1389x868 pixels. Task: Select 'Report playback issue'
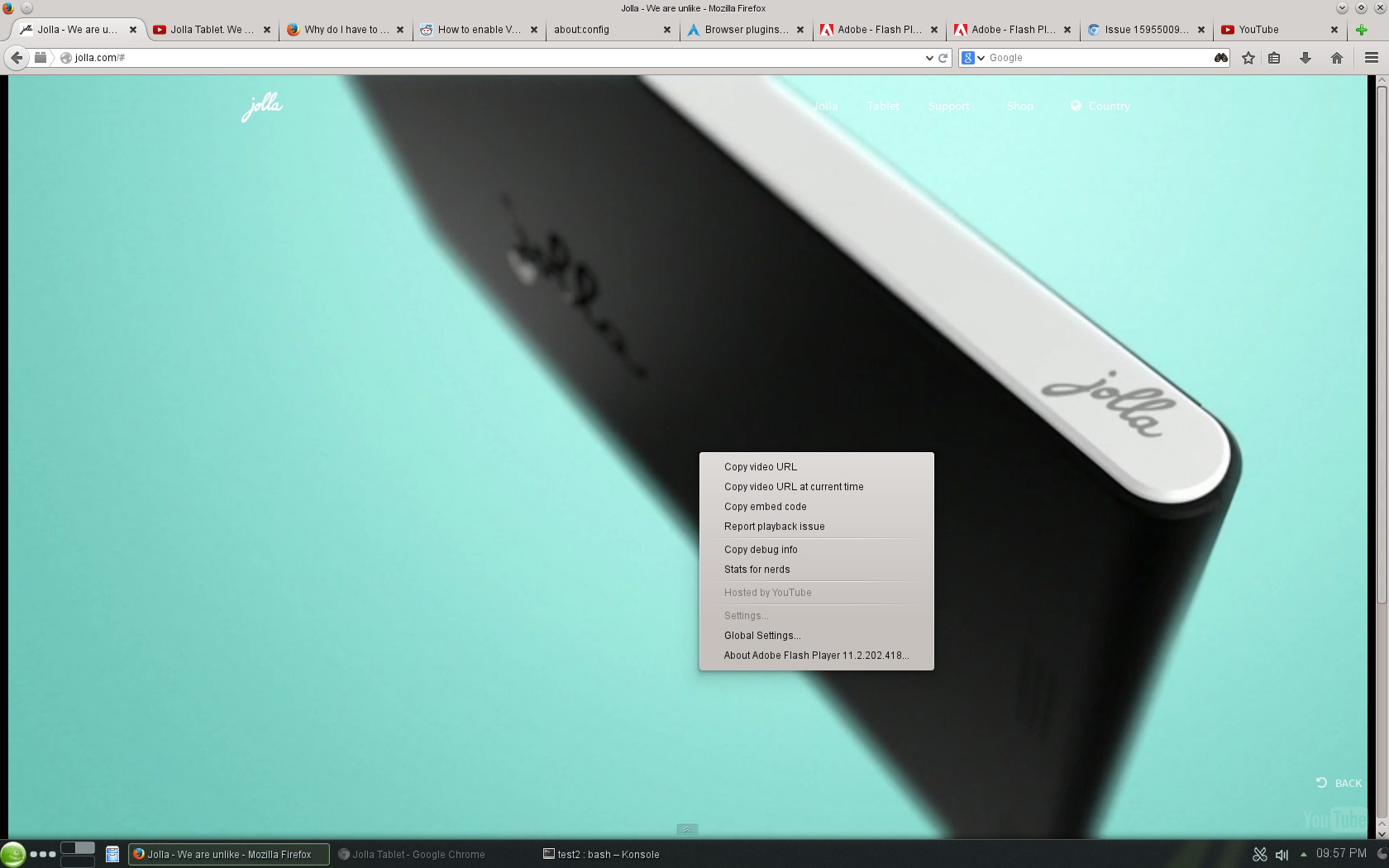tap(817, 527)
